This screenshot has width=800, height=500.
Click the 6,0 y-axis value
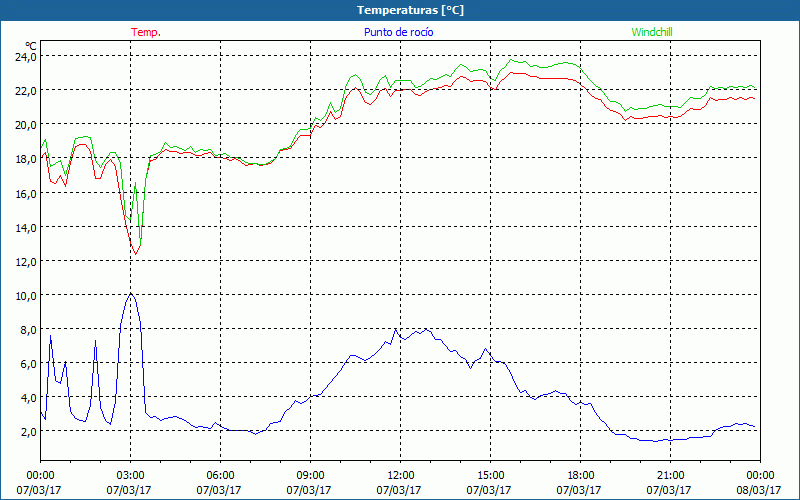point(28,363)
